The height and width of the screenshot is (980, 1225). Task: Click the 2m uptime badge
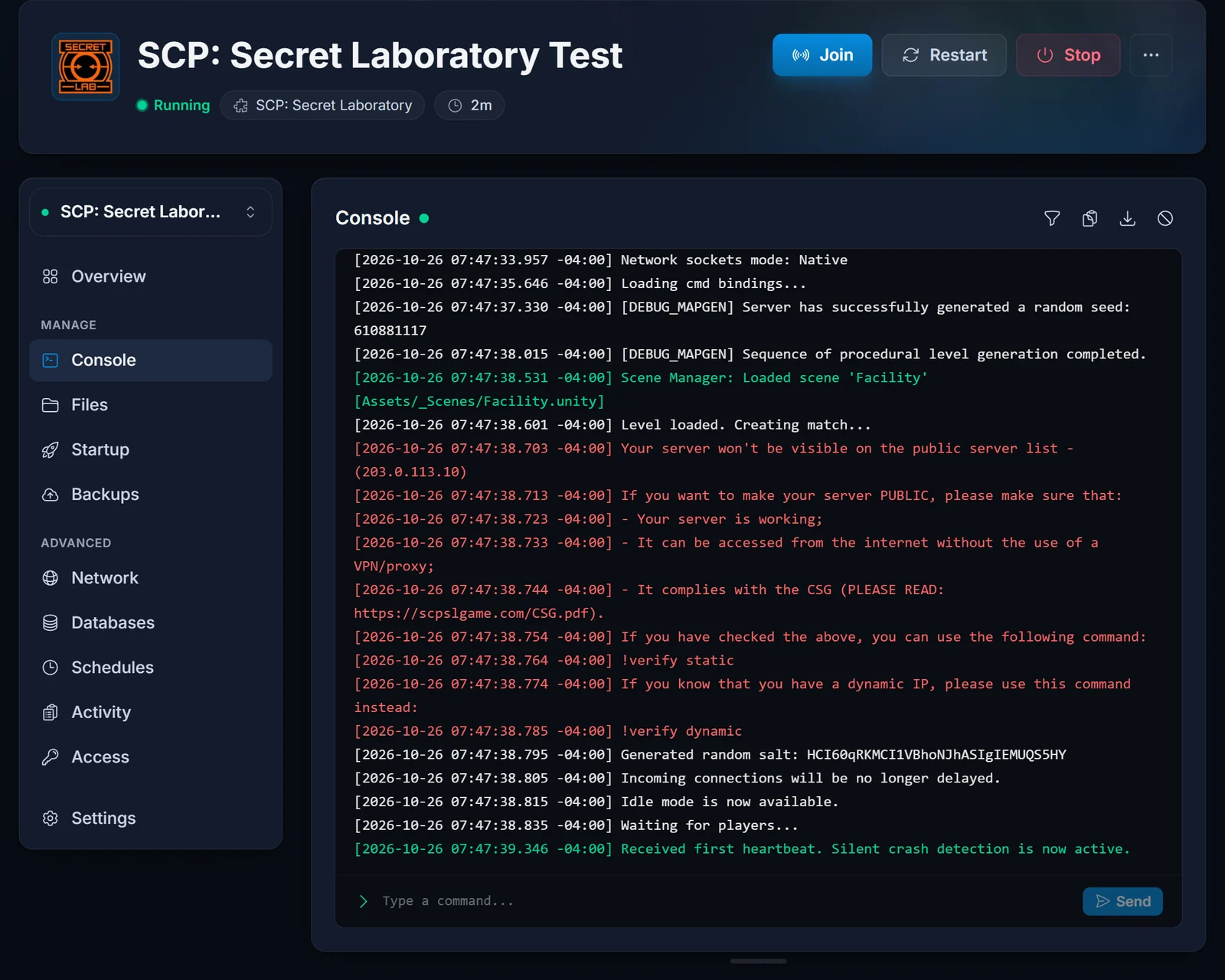point(469,106)
